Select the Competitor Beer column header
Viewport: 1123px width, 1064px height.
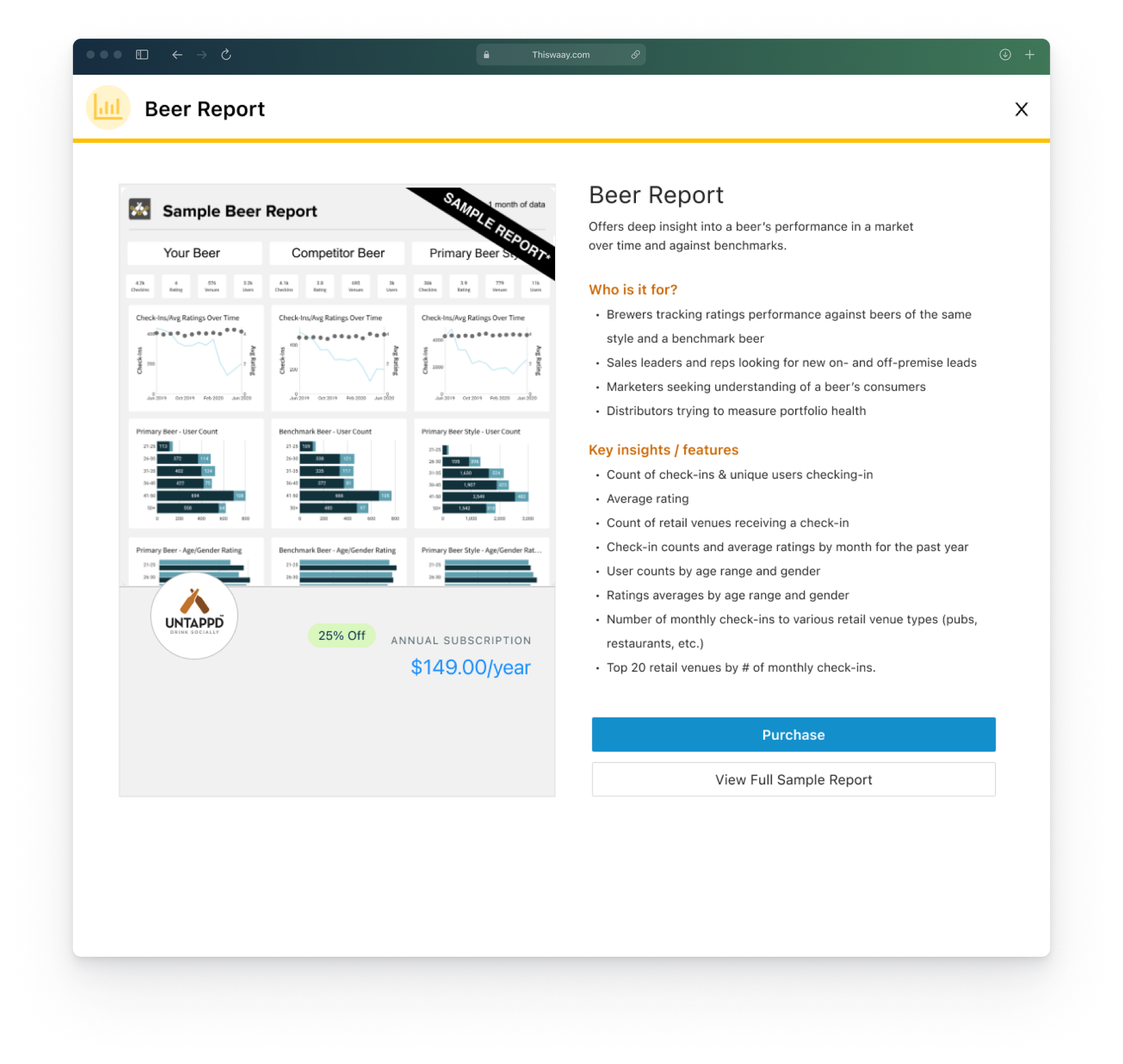click(x=338, y=253)
